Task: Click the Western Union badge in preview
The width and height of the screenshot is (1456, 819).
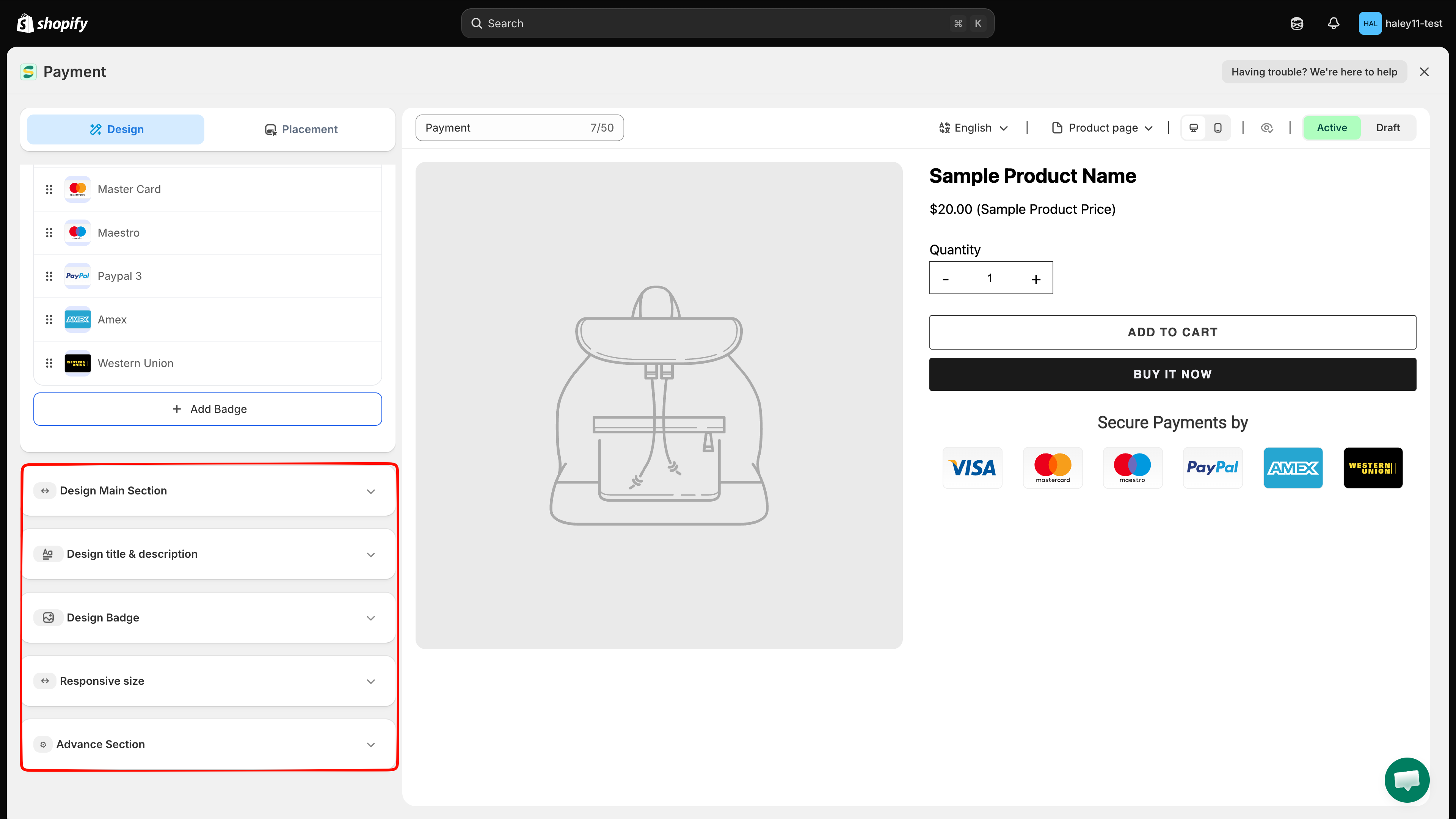Action: click(x=1373, y=468)
